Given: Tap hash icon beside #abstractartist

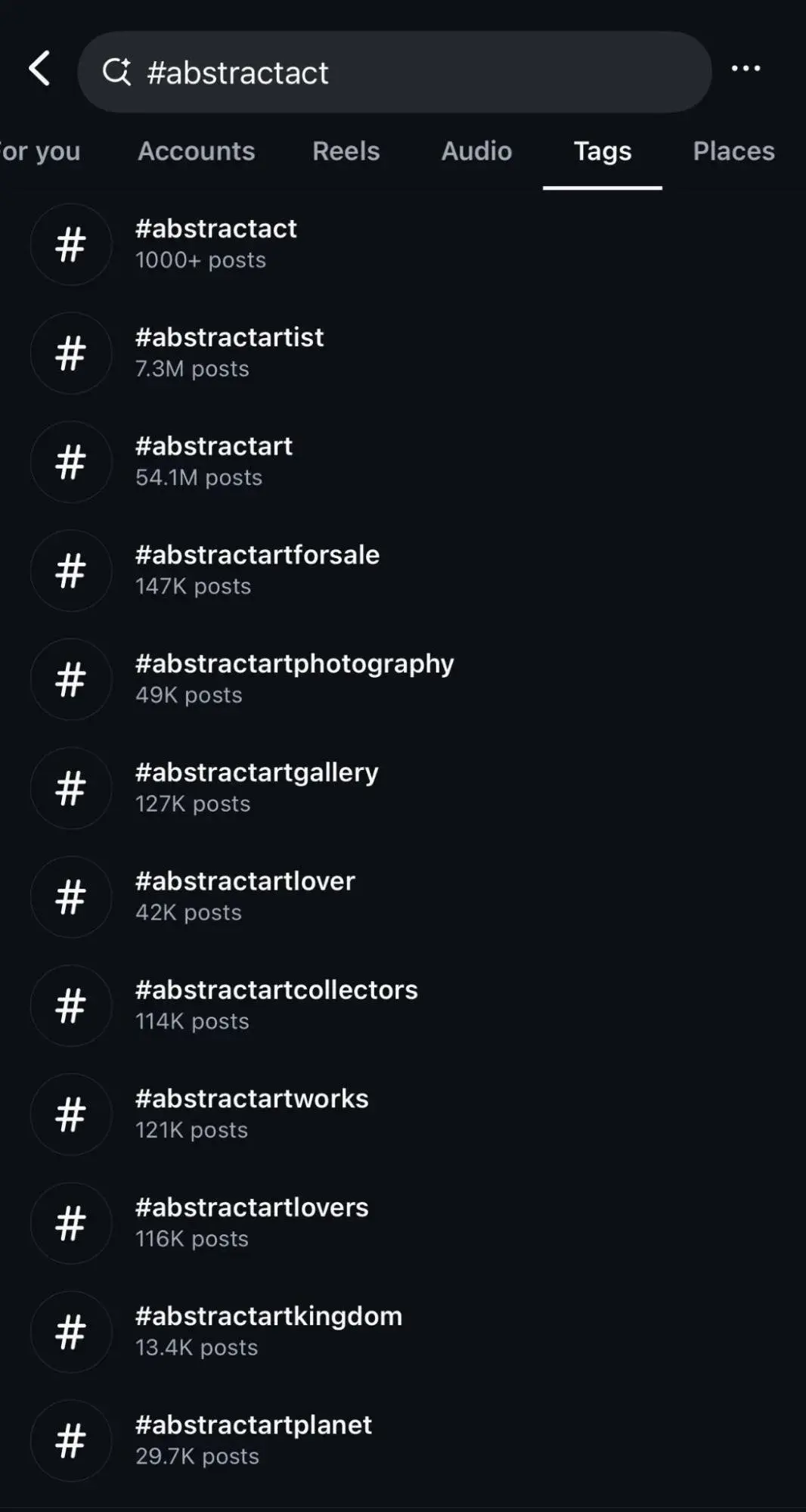Looking at the screenshot, I should coord(71,353).
